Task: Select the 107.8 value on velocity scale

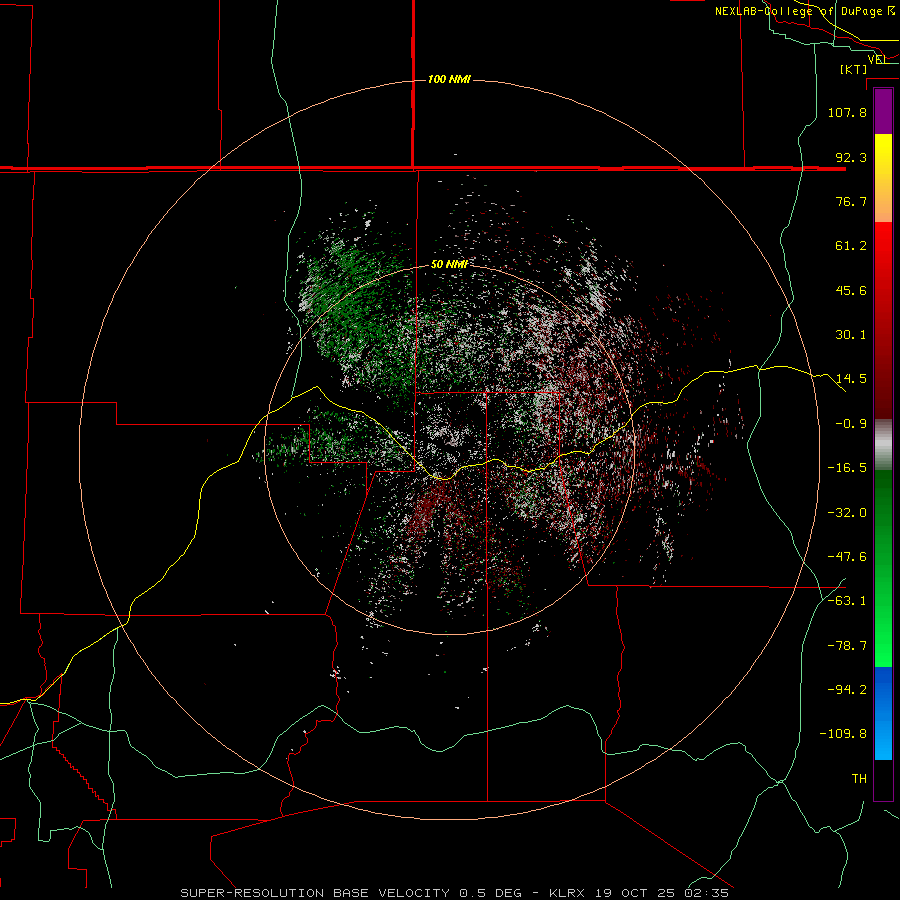Action: pos(847,112)
